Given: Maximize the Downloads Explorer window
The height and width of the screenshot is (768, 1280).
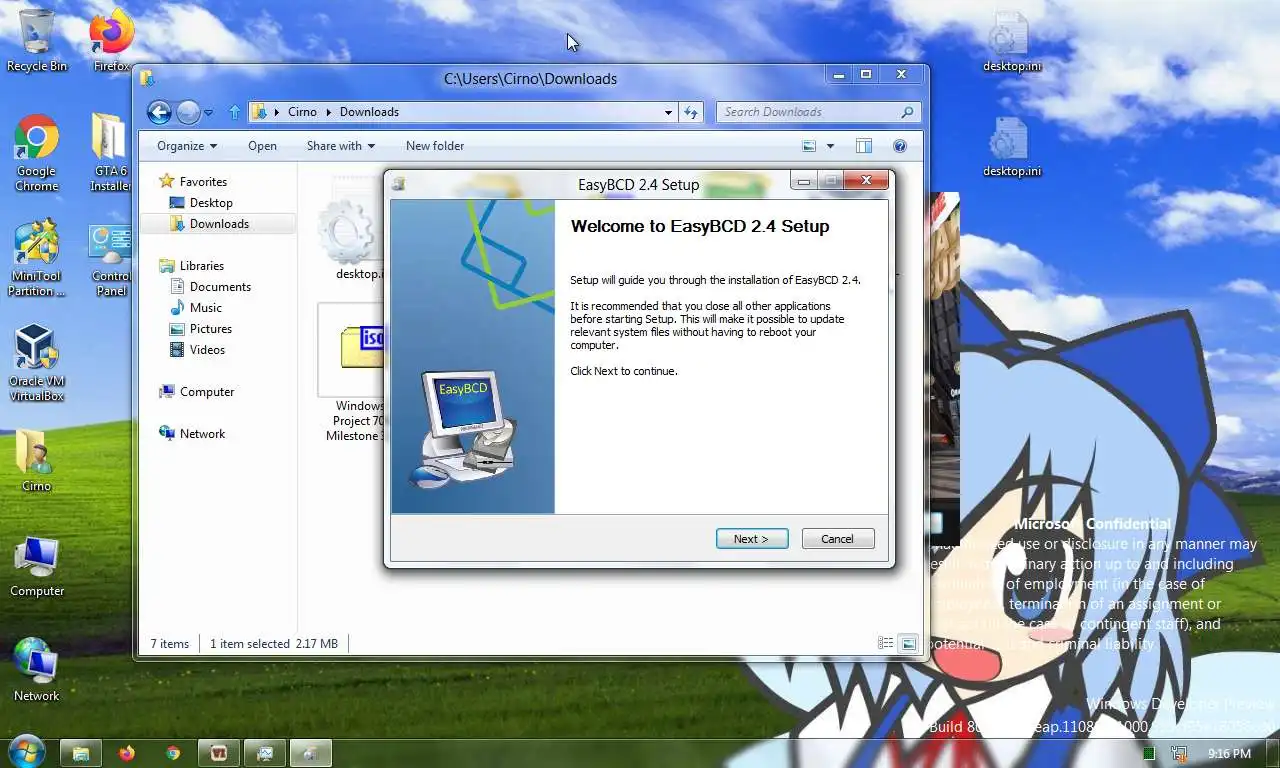Looking at the screenshot, I should 866,75.
